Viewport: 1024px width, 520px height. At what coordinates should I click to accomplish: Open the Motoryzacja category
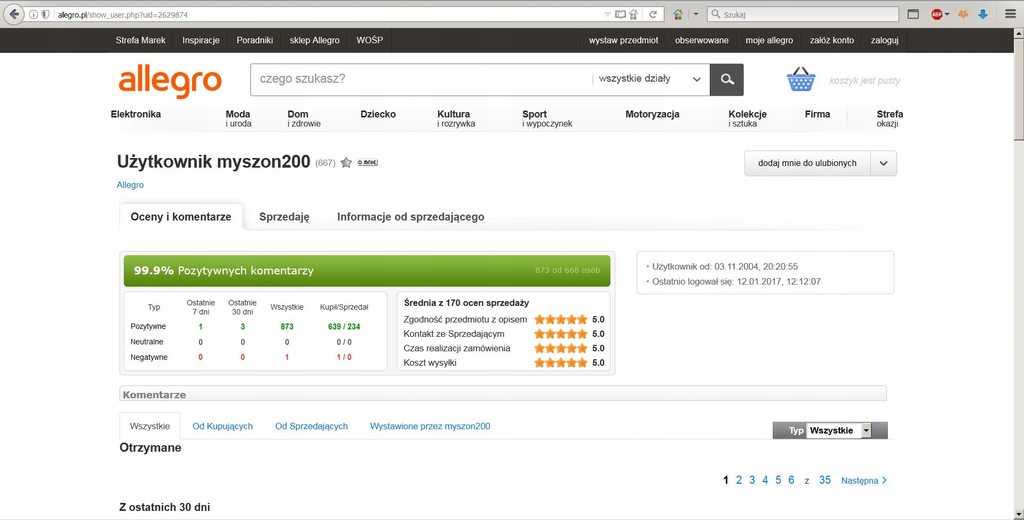[x=652, y=114]
